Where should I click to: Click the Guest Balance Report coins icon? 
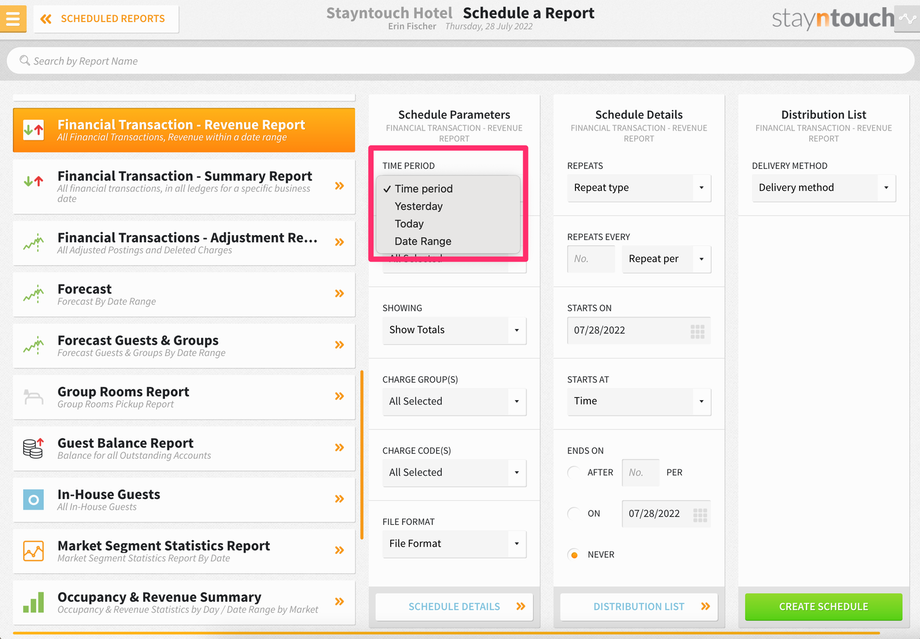(33, 448)
